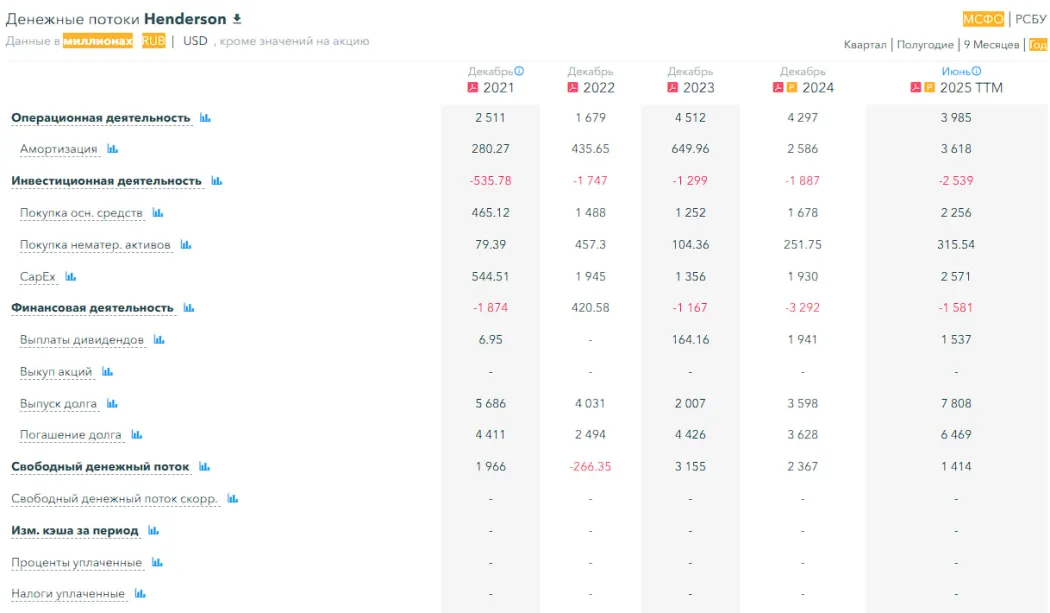
Task: Switch reporting standard to РСБУ
Action: pos(1031,19)
